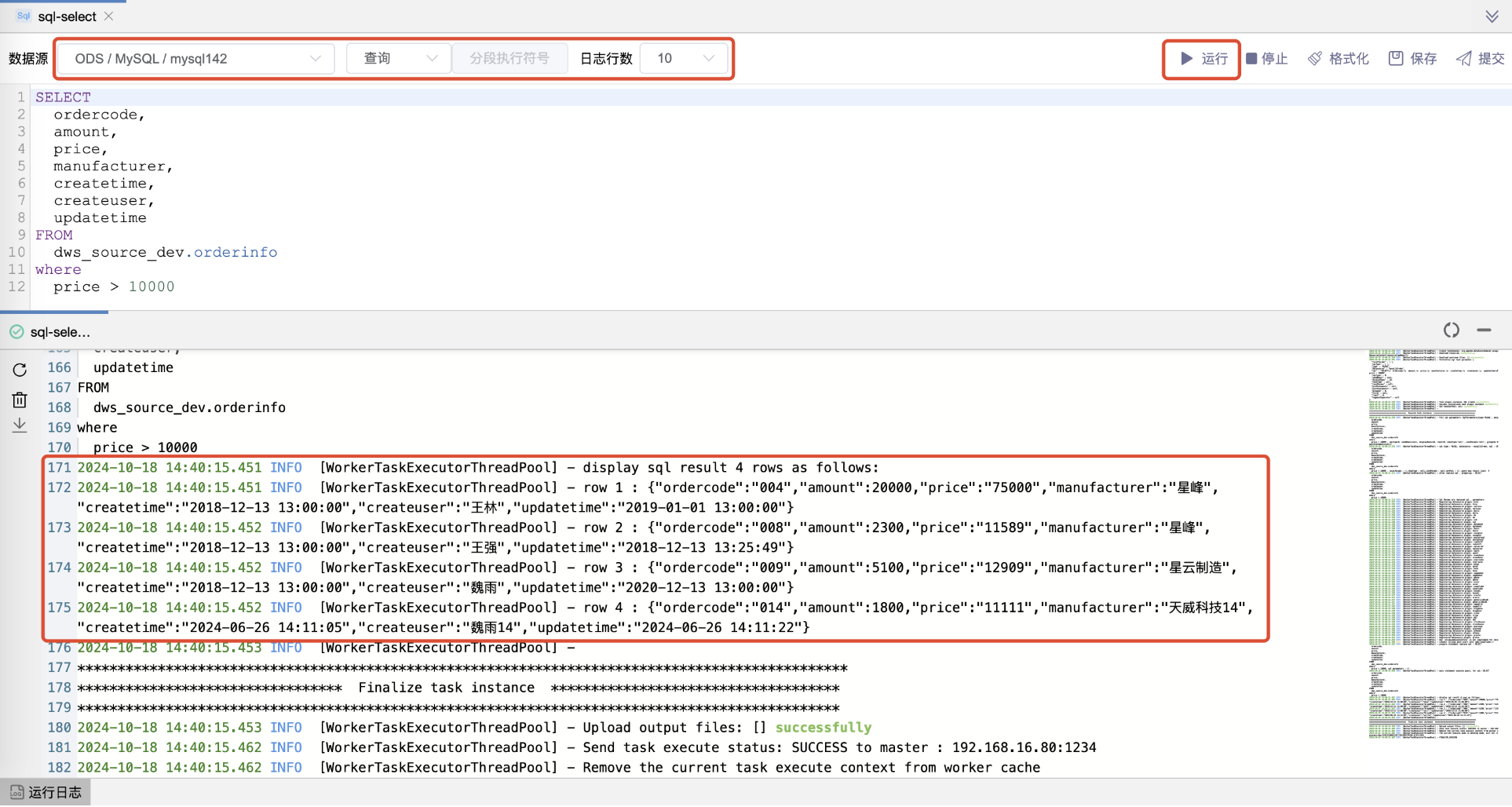The width and height of the screenshot is (1512, 807).
Task: Refresh the run log output
Action: click(19, 369)
